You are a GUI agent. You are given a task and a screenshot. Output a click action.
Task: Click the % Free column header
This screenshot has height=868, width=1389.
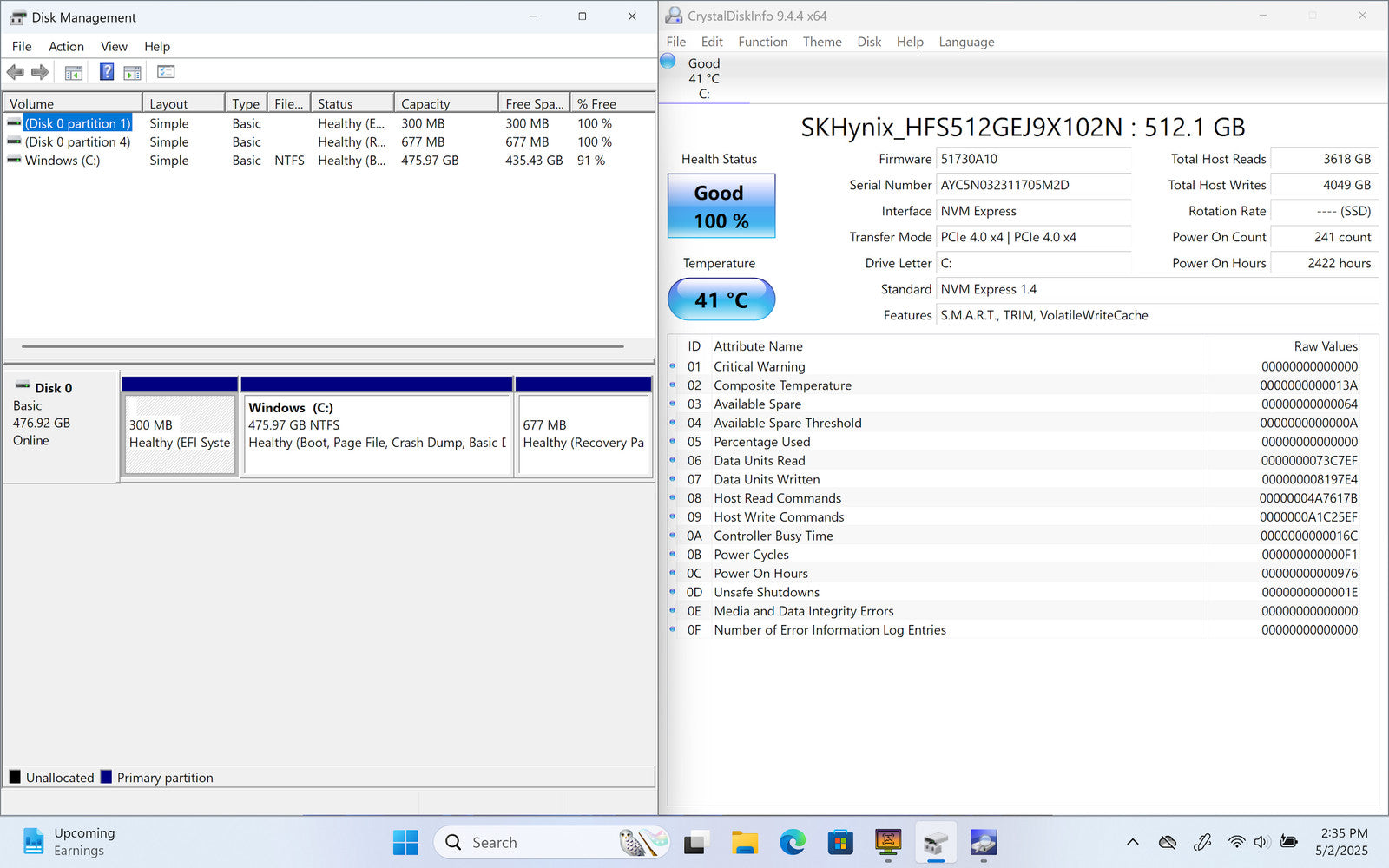[x=612, y=103]
